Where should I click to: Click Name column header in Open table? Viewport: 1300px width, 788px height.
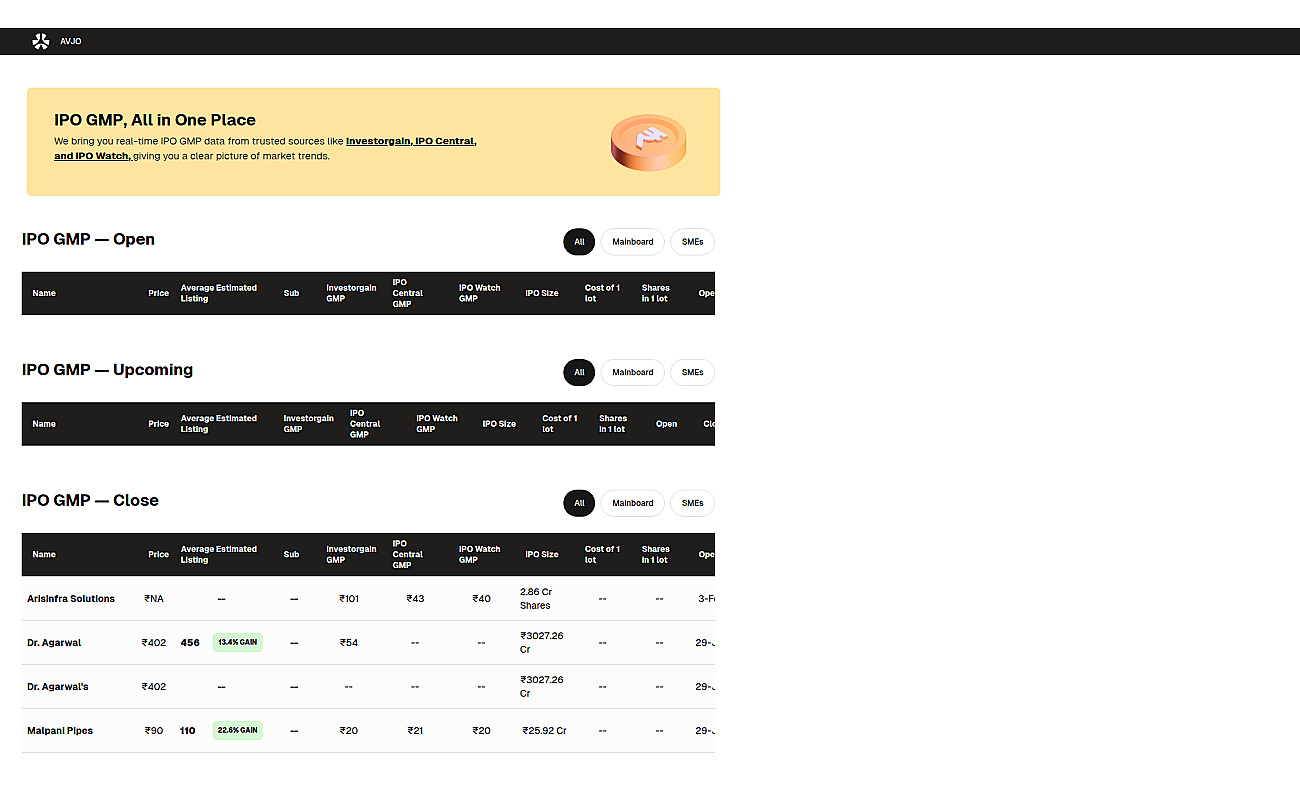(44, 293)
